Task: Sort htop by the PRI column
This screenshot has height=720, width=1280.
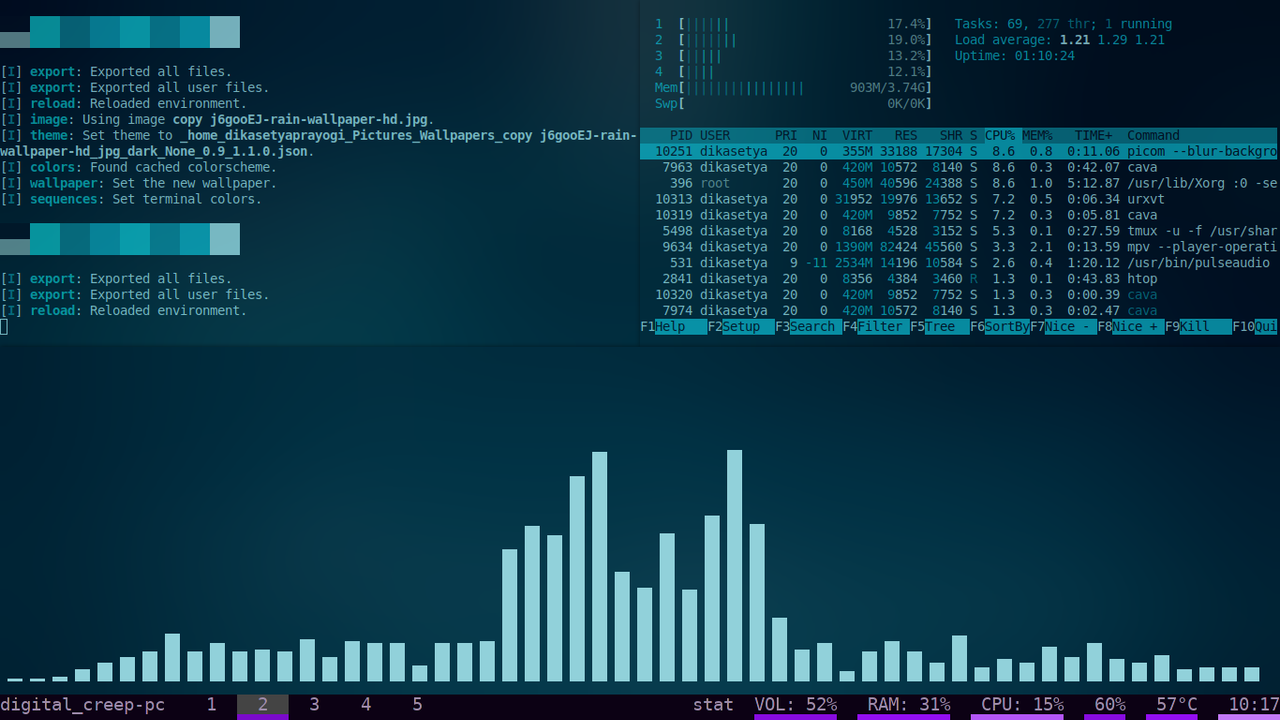Action: coord(786,135)
